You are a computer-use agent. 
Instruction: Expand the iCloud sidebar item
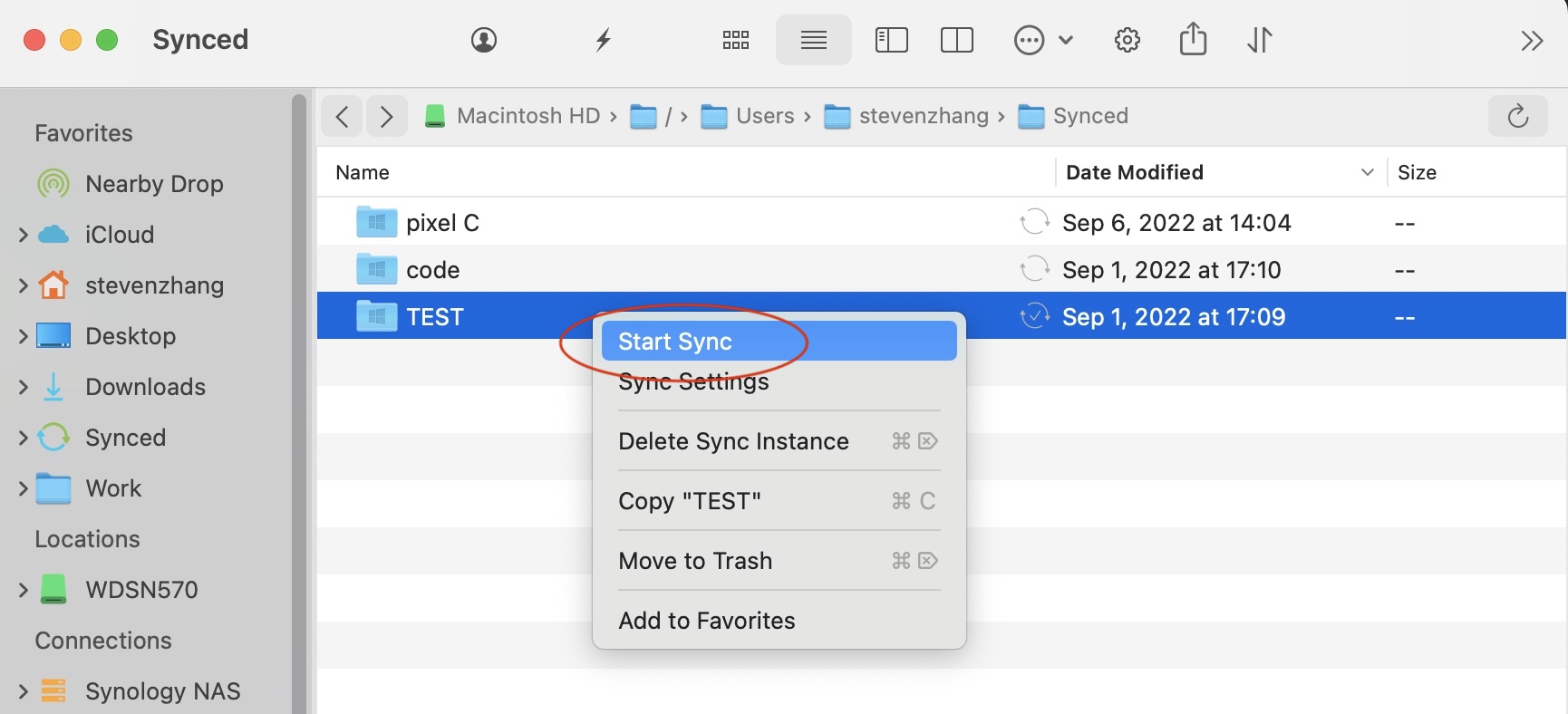coord(23,235)
